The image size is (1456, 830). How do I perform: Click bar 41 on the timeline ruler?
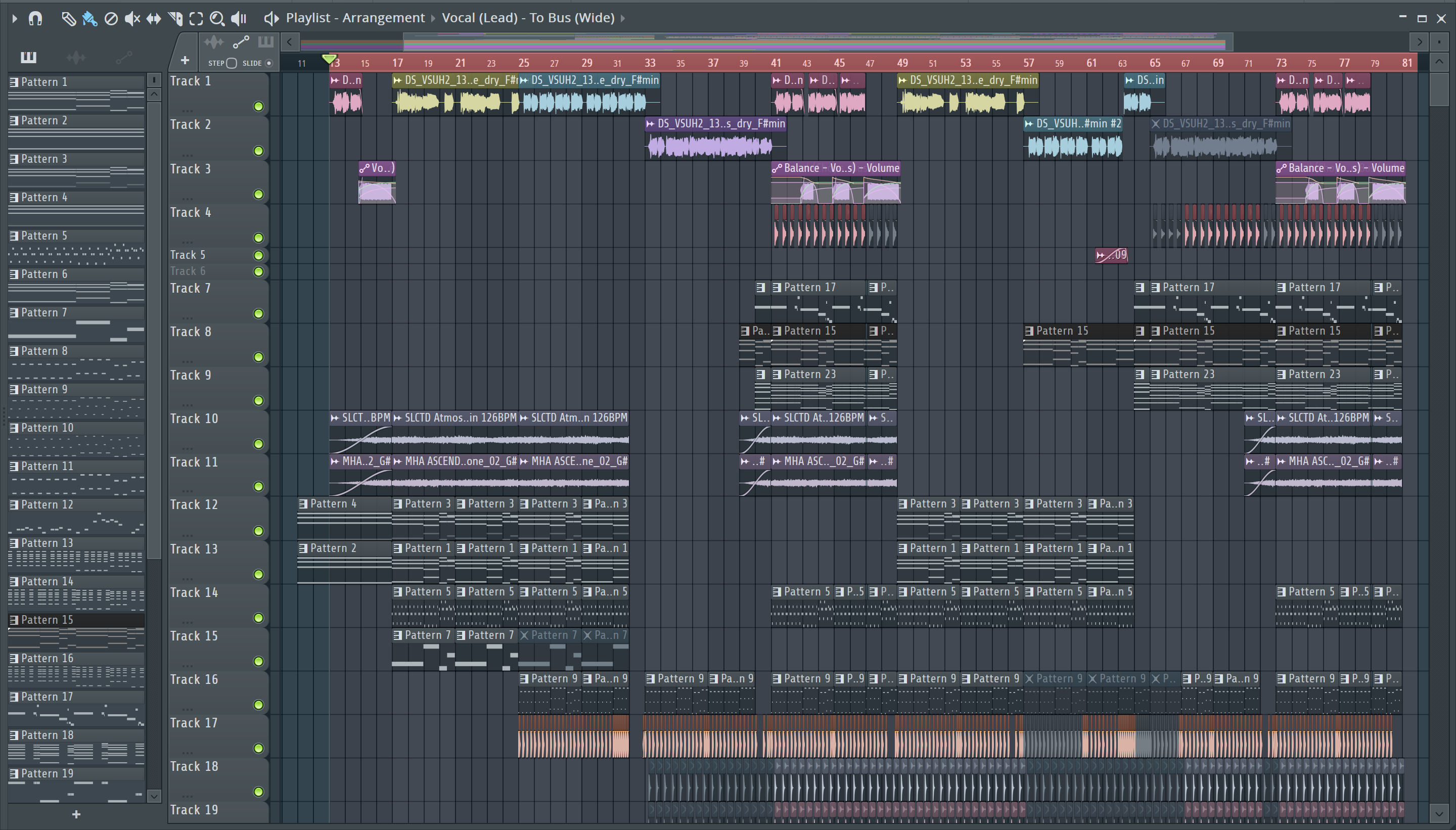(776, 63)
